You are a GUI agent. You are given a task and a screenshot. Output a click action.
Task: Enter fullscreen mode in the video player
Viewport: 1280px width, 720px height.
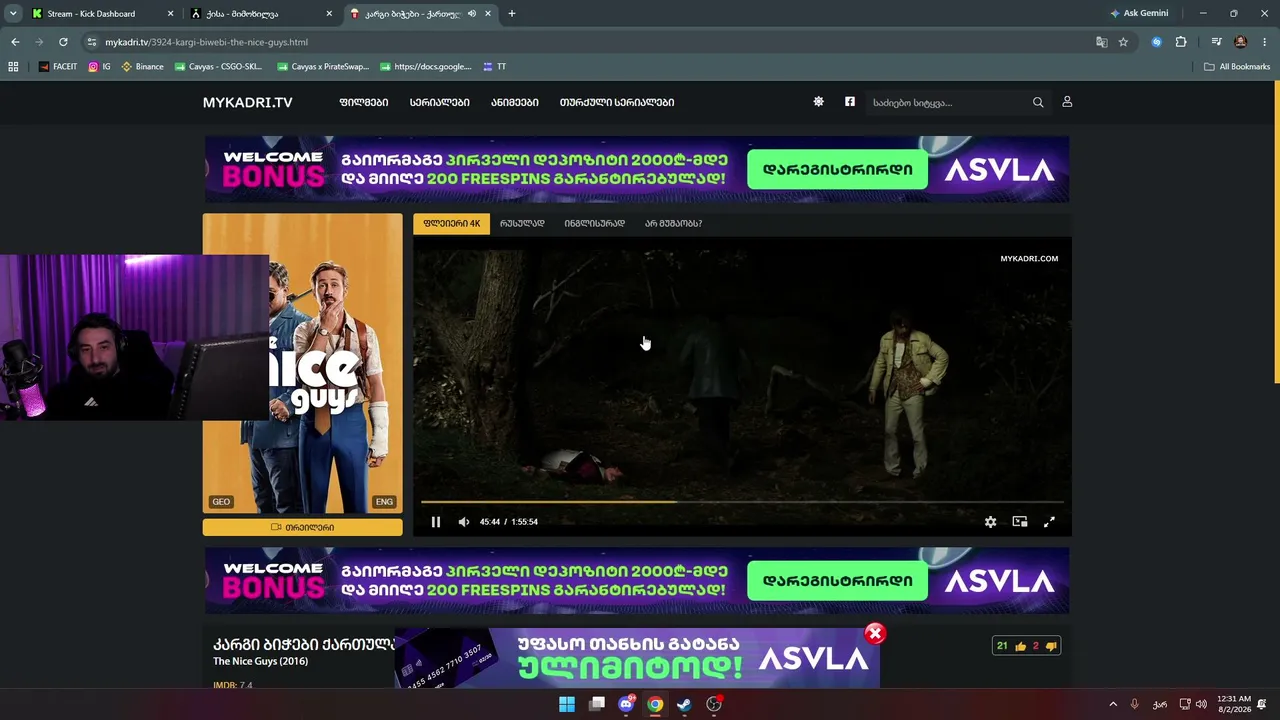(x=1049, y=522)
